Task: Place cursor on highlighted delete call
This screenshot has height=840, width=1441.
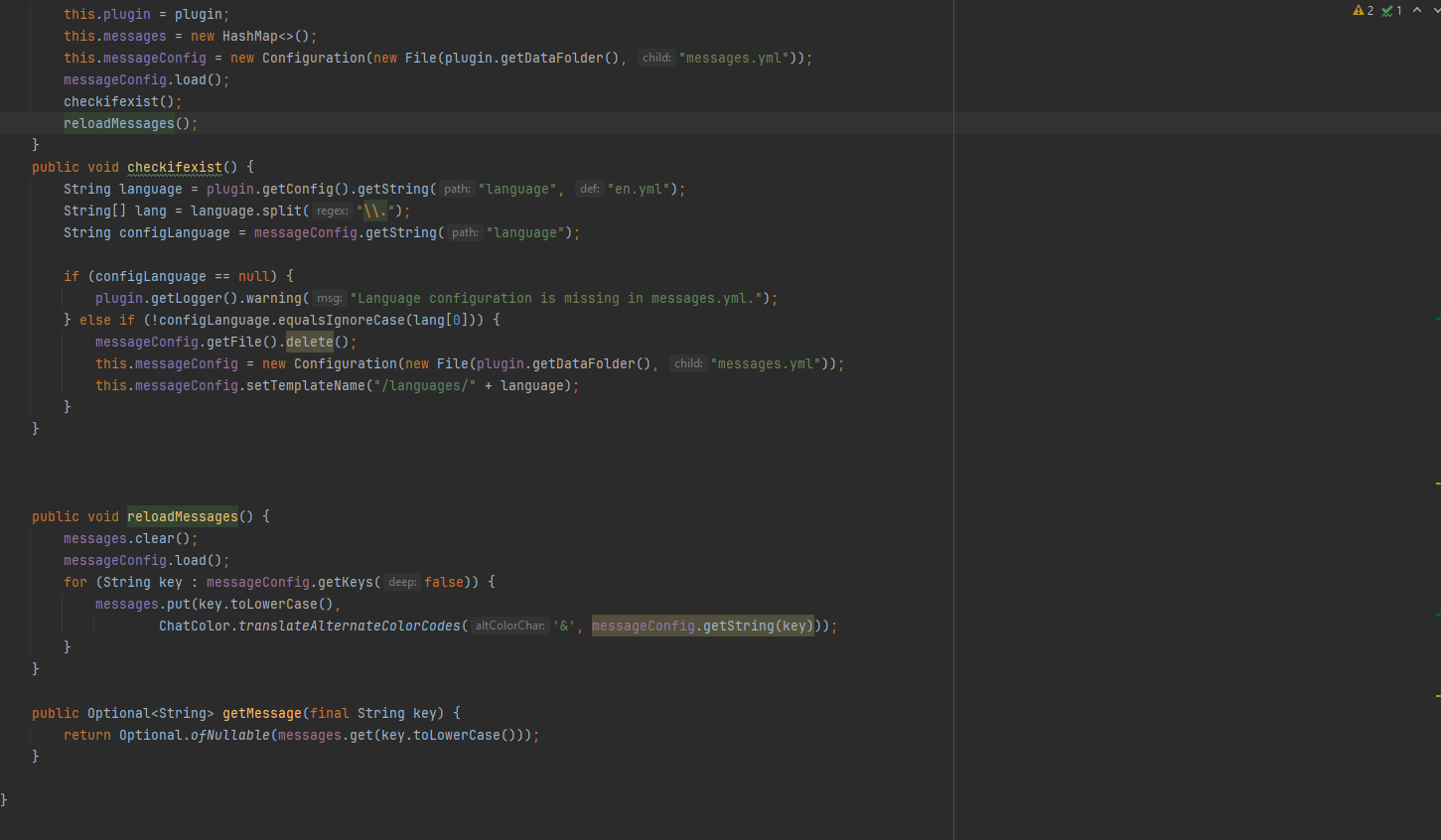Action: pyautogui.click(x=310, y=342)
